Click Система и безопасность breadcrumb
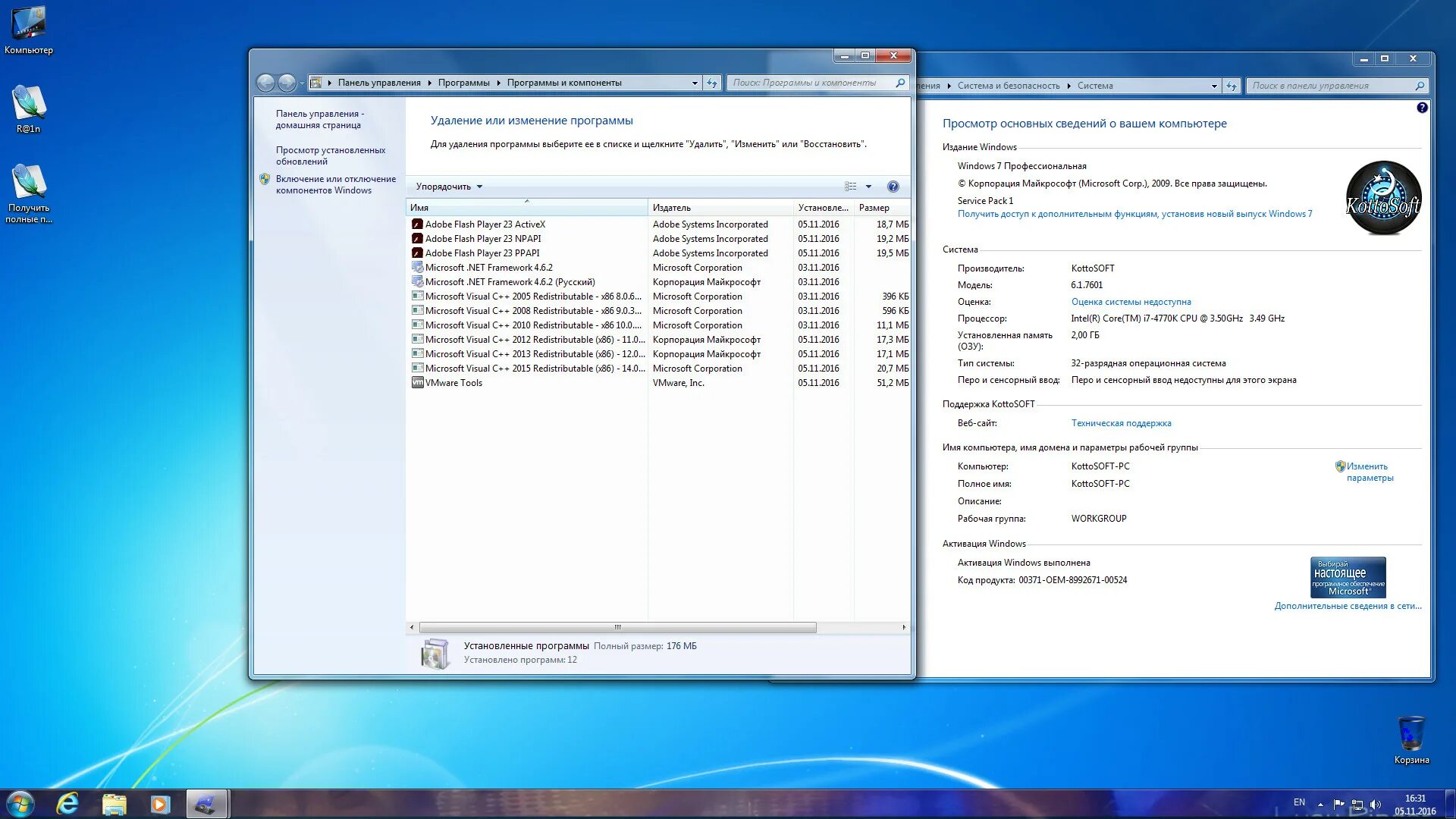Image resolution: width=1456 pixels, height=819 pixels. click(1009, 86)
